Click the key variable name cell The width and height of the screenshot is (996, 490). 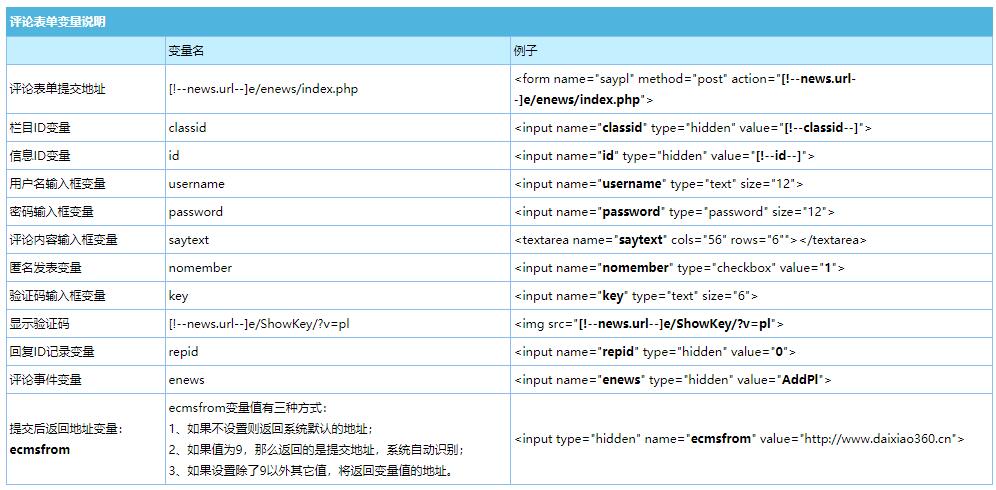tap(178, 296)
